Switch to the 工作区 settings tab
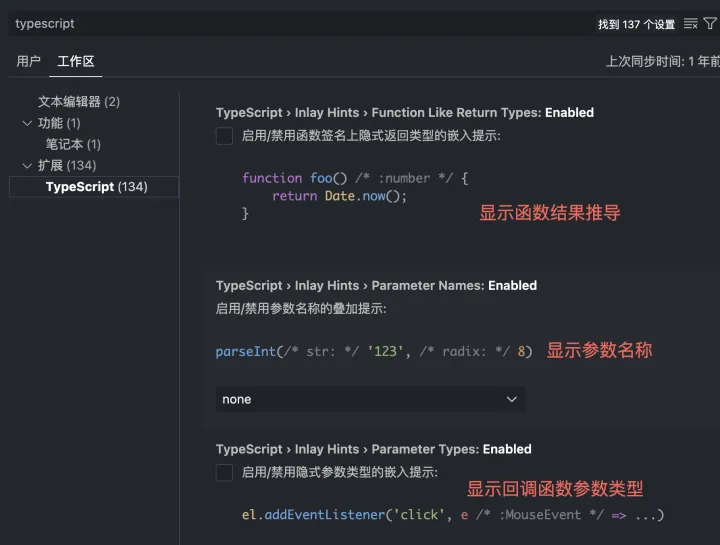Image resolution: width=720 pixels, height=545 pixels. tap(76, 61)
